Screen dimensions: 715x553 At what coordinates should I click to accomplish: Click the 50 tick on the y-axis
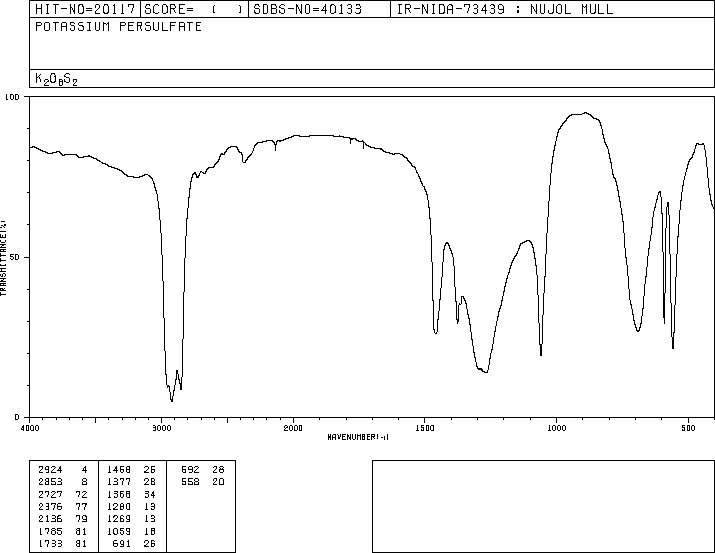click(15, 257)
